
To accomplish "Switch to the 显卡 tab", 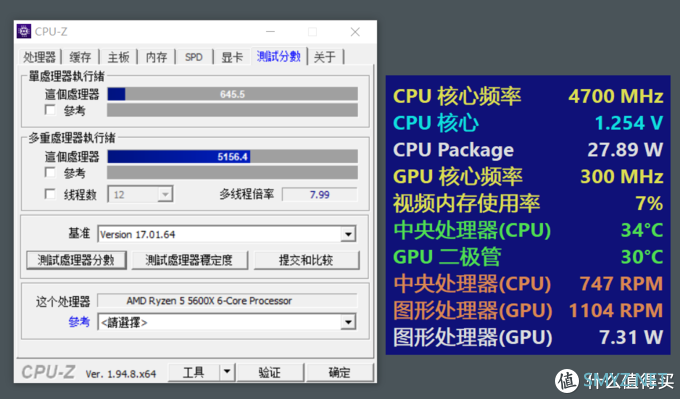I will (232, 57).
